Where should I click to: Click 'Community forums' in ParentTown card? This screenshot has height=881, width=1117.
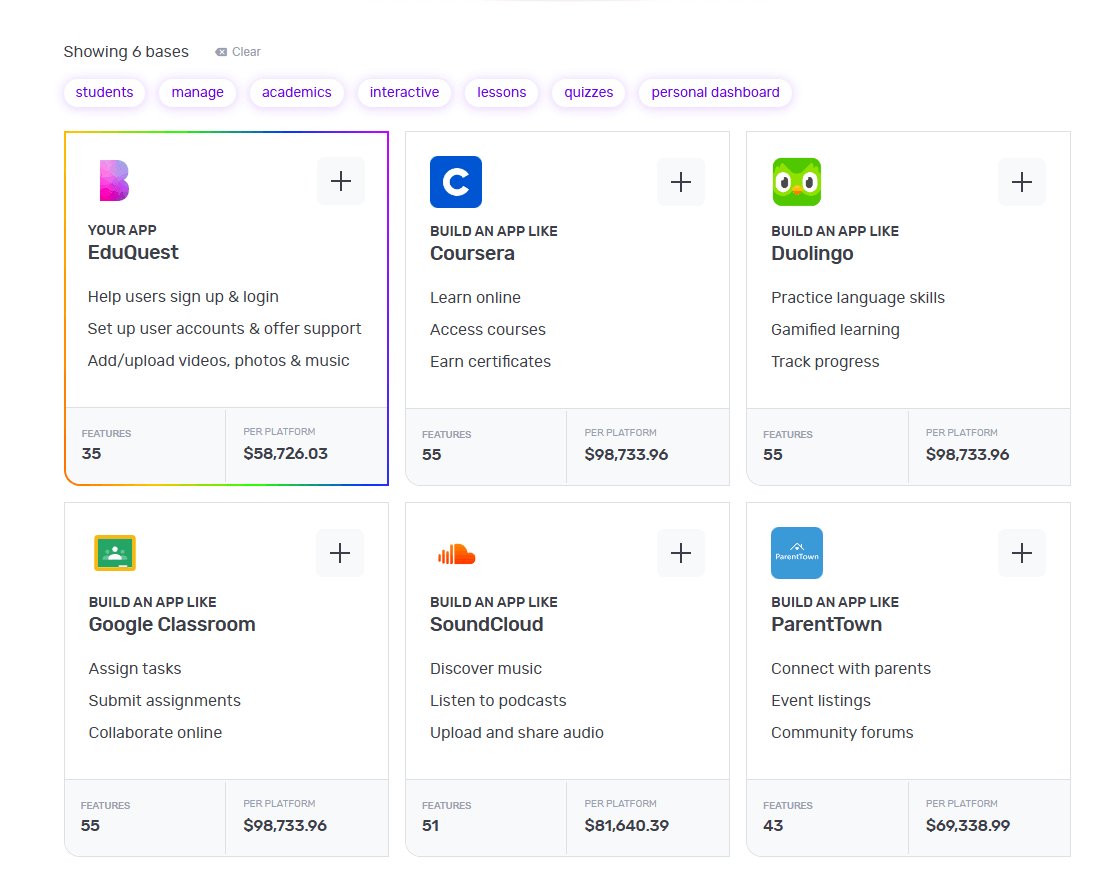842,733
